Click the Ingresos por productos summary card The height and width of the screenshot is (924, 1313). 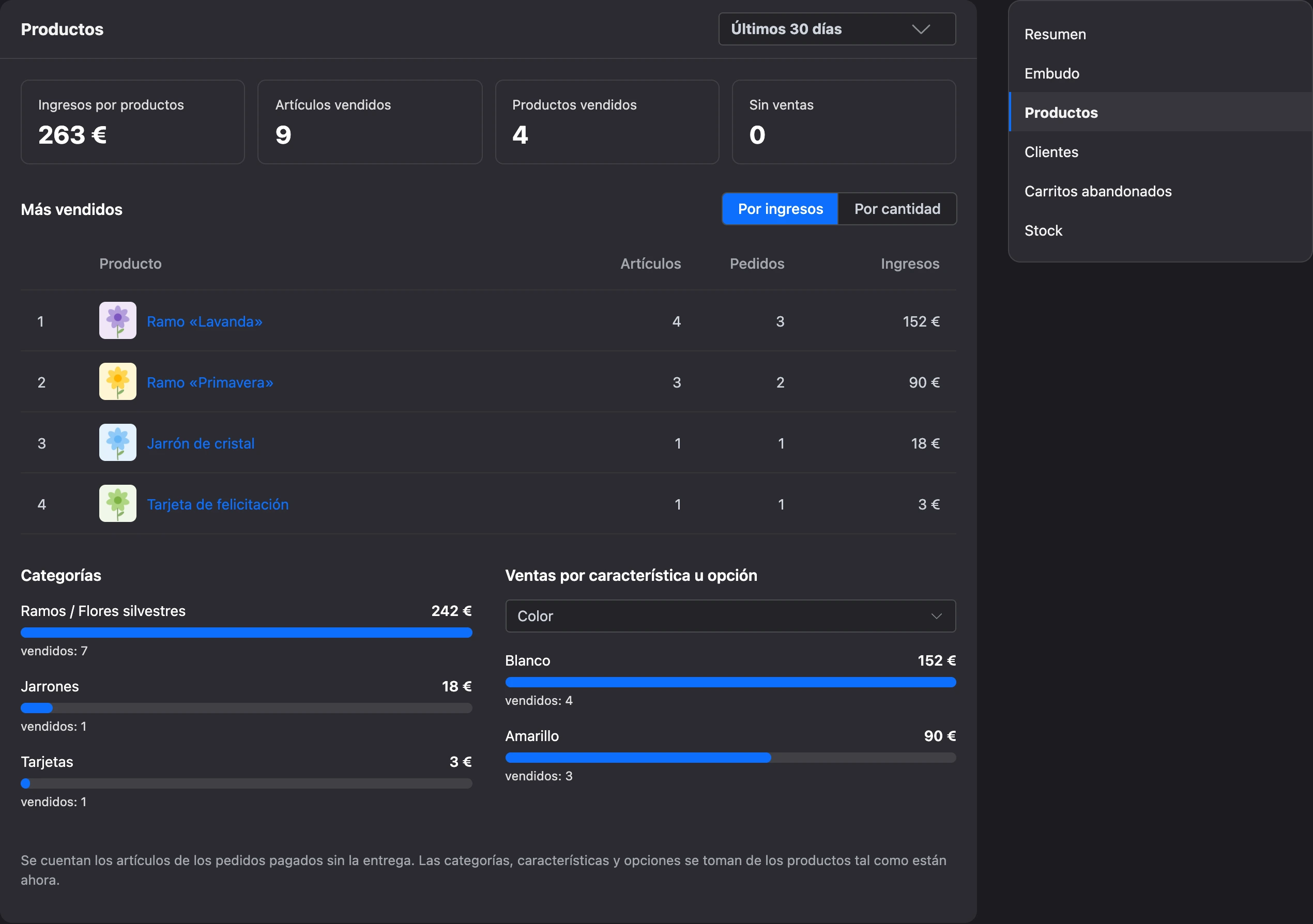coord(133,122)
